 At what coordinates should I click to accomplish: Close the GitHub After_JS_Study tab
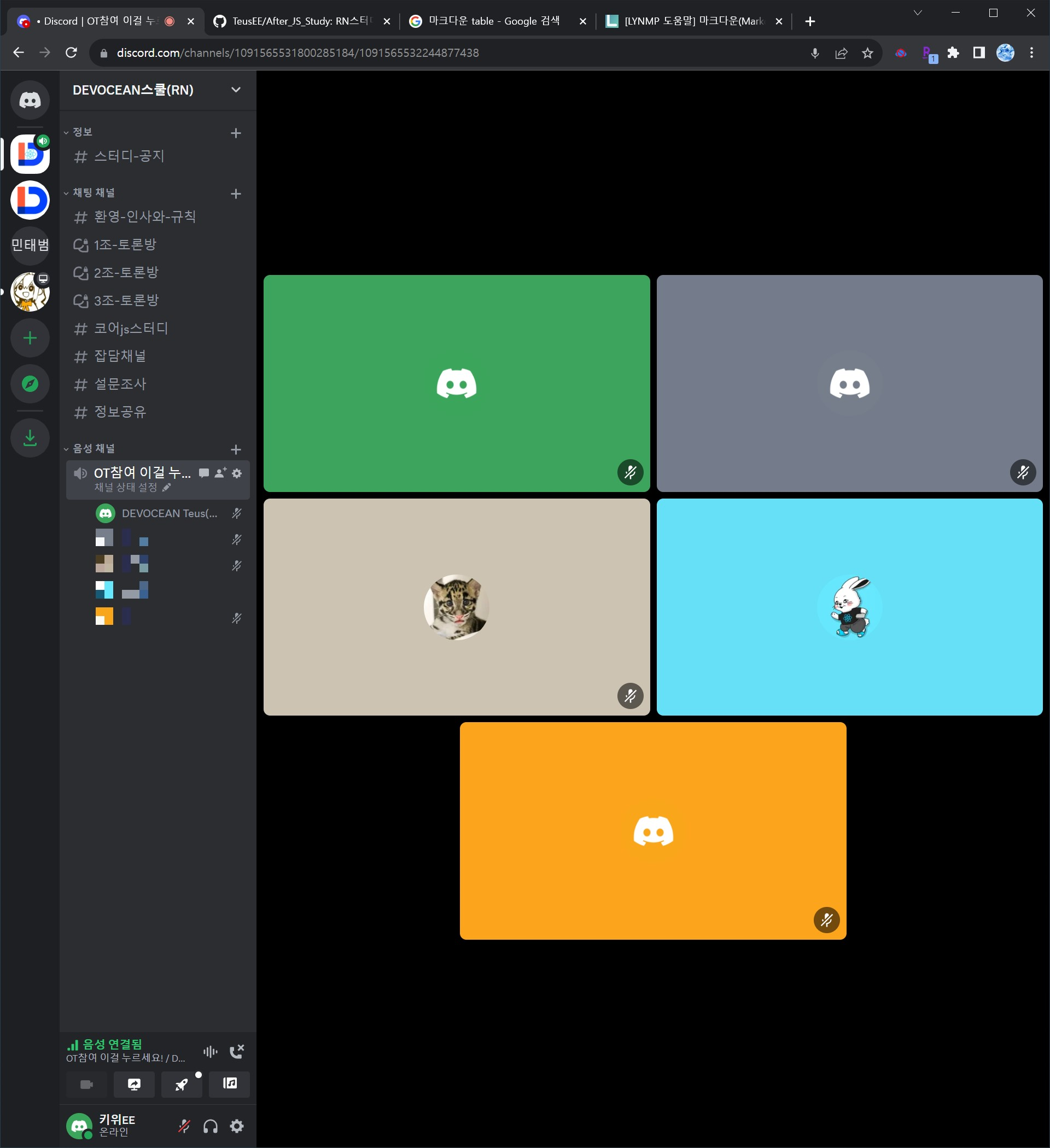pyautogui.click(x=387, y=22)
